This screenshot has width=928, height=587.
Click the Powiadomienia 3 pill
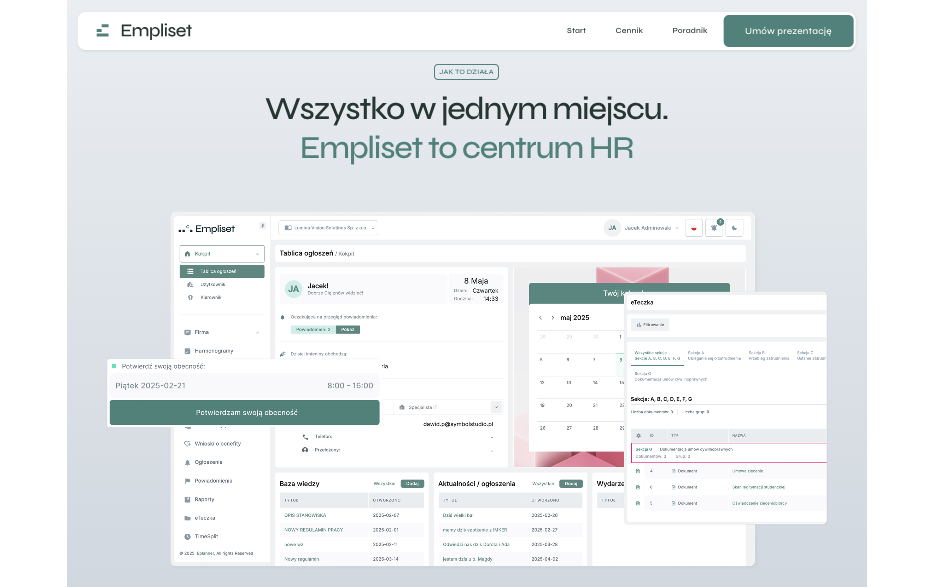[313, 330]
